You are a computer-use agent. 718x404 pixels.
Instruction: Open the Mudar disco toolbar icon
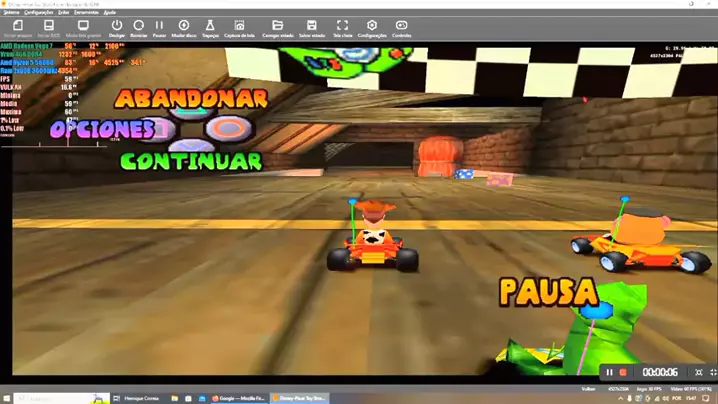[184, 26]
